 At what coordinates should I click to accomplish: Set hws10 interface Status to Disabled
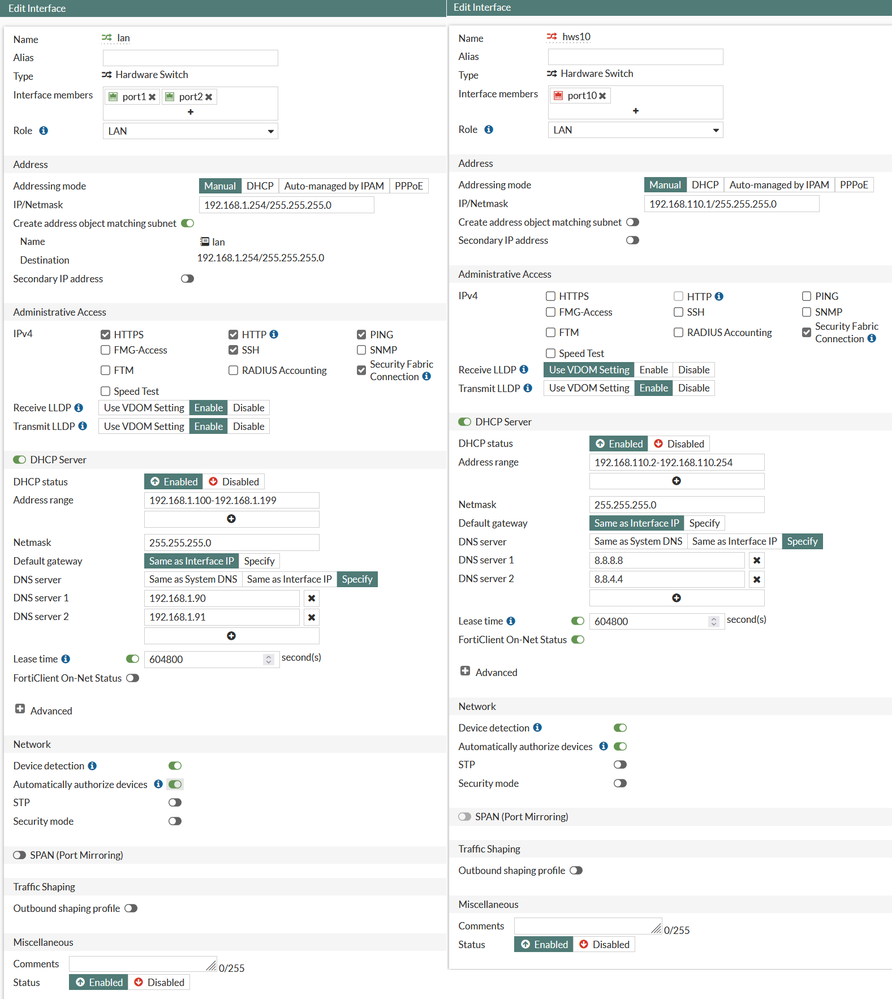[604, 944]
